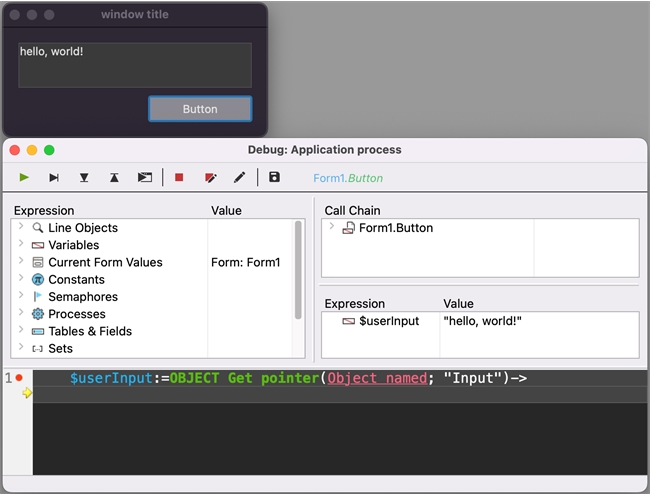Image resolution: width=650 pixels, height=494 pixels.
Task: Select the Constants item in expression list
Action: pyautogui.click(x=76, y=280)
